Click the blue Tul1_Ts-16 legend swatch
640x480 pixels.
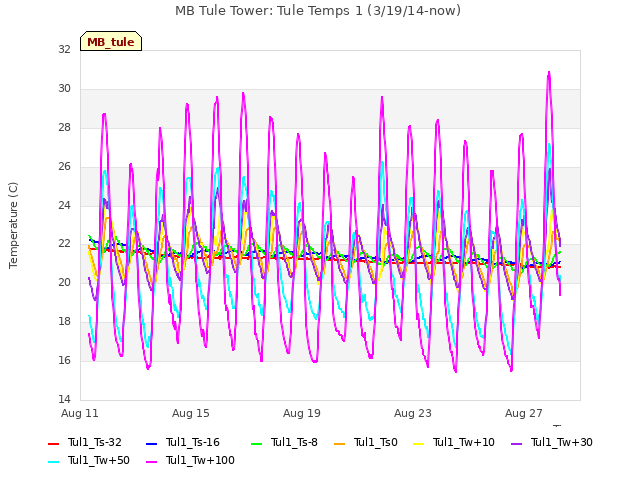151,443
